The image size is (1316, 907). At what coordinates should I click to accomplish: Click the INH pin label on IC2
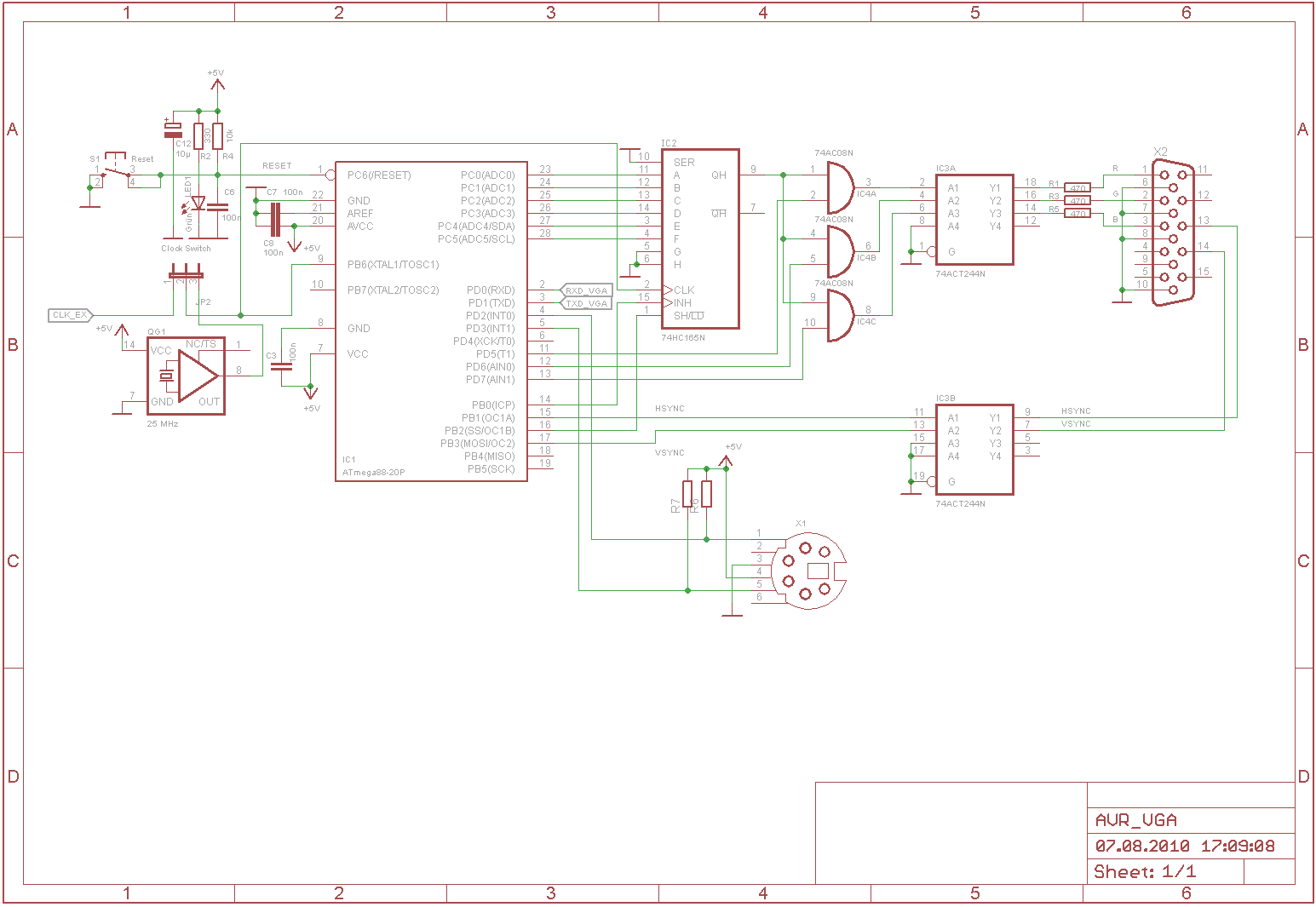[x=683, y=303]
